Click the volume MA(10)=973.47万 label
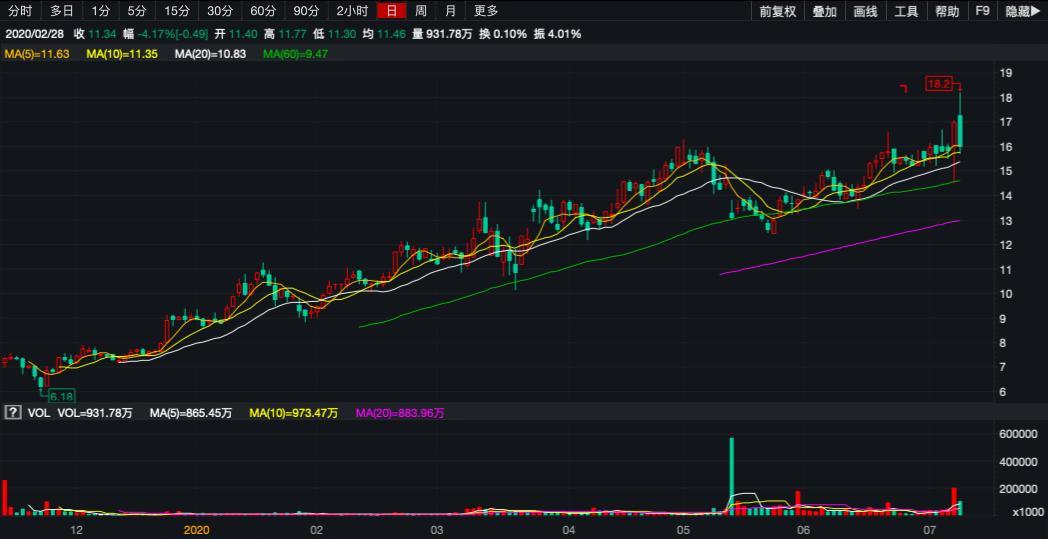The height and width of the screenshot is (539, 1048). 294,413
